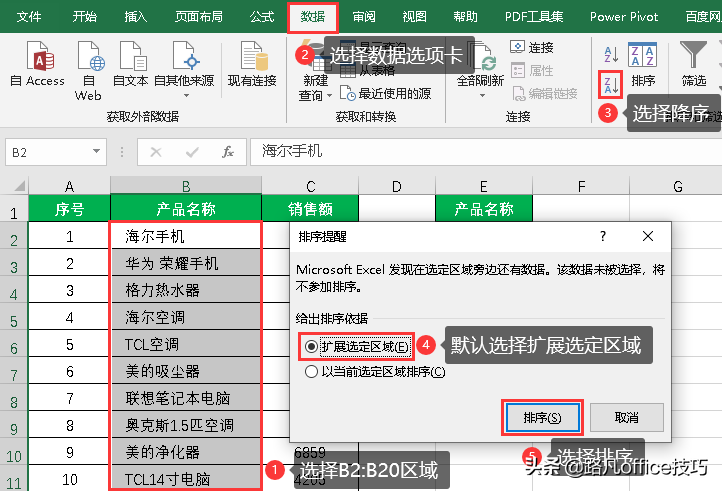The height and width of the screenshot is (491, 722).
Task: Open the 排序 custom sort dialog
Action: point(642,64)
